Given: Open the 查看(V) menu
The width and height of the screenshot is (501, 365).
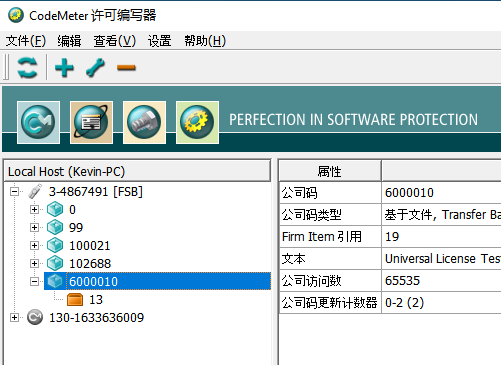Looking at the screenshot, I should tap(115, 41).
